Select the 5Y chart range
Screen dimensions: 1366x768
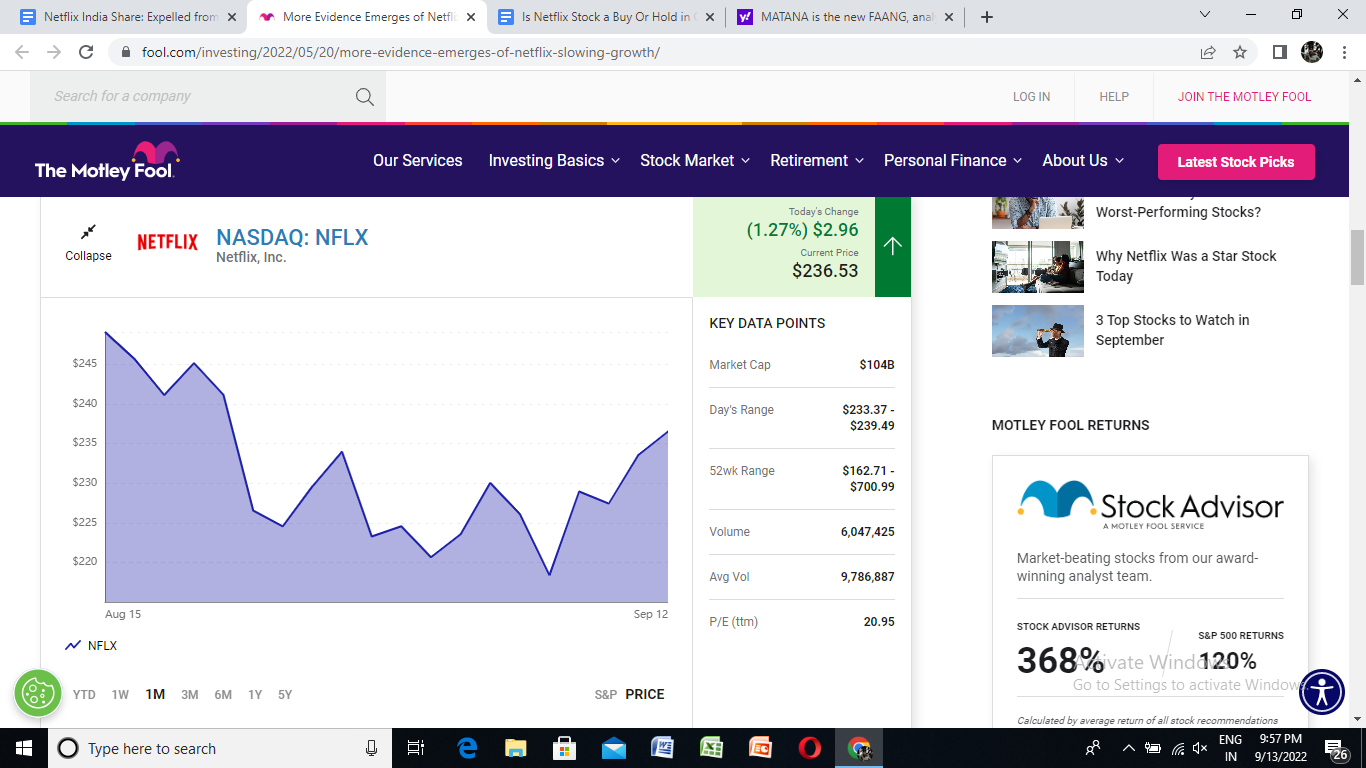[x=285, y=695]
